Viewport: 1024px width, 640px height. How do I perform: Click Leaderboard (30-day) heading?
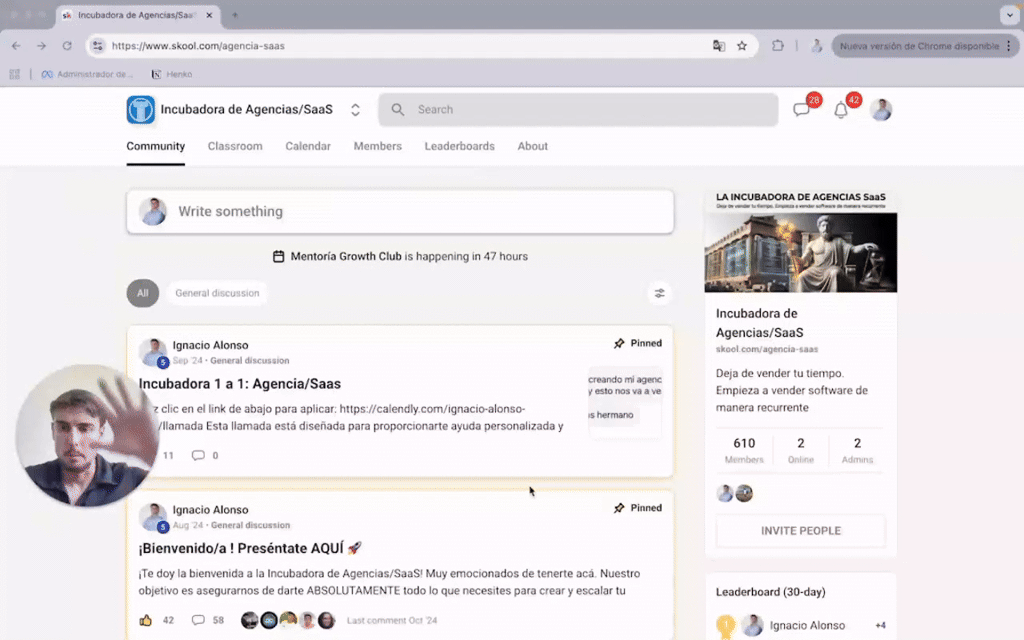point(771,592)
